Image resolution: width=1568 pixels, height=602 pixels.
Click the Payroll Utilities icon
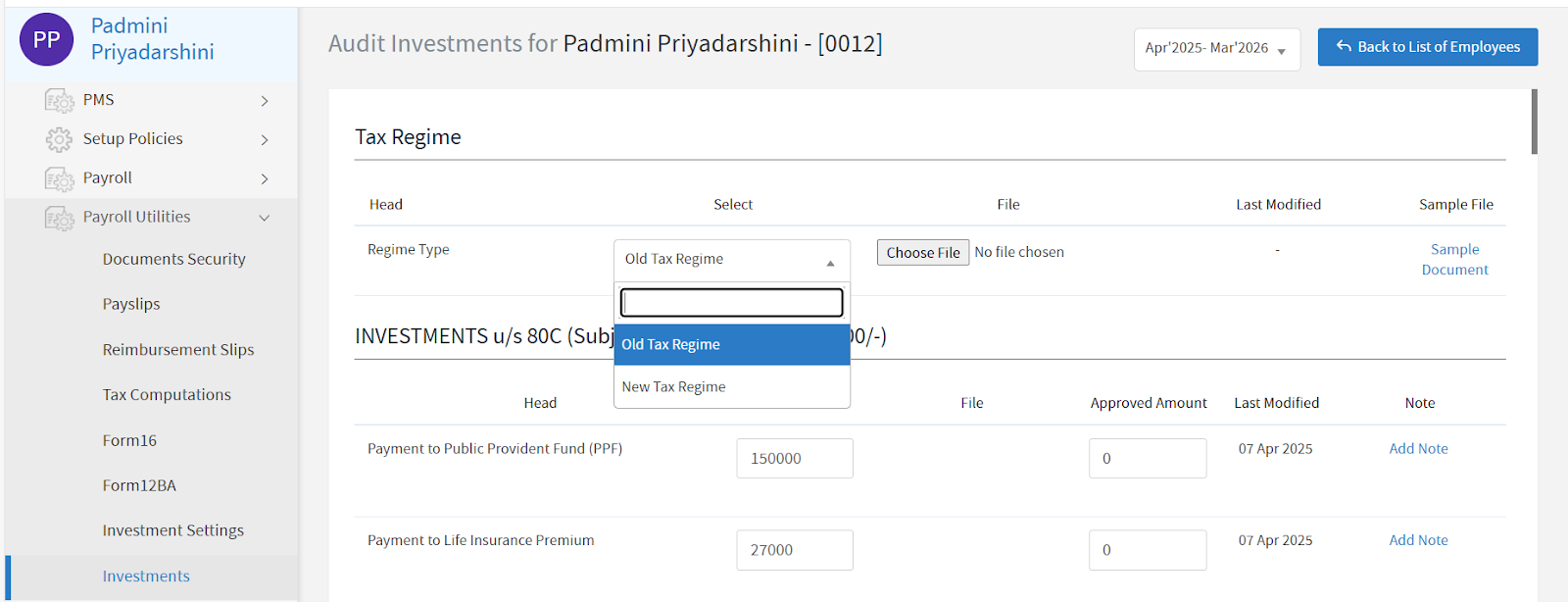tap(58, 217)
